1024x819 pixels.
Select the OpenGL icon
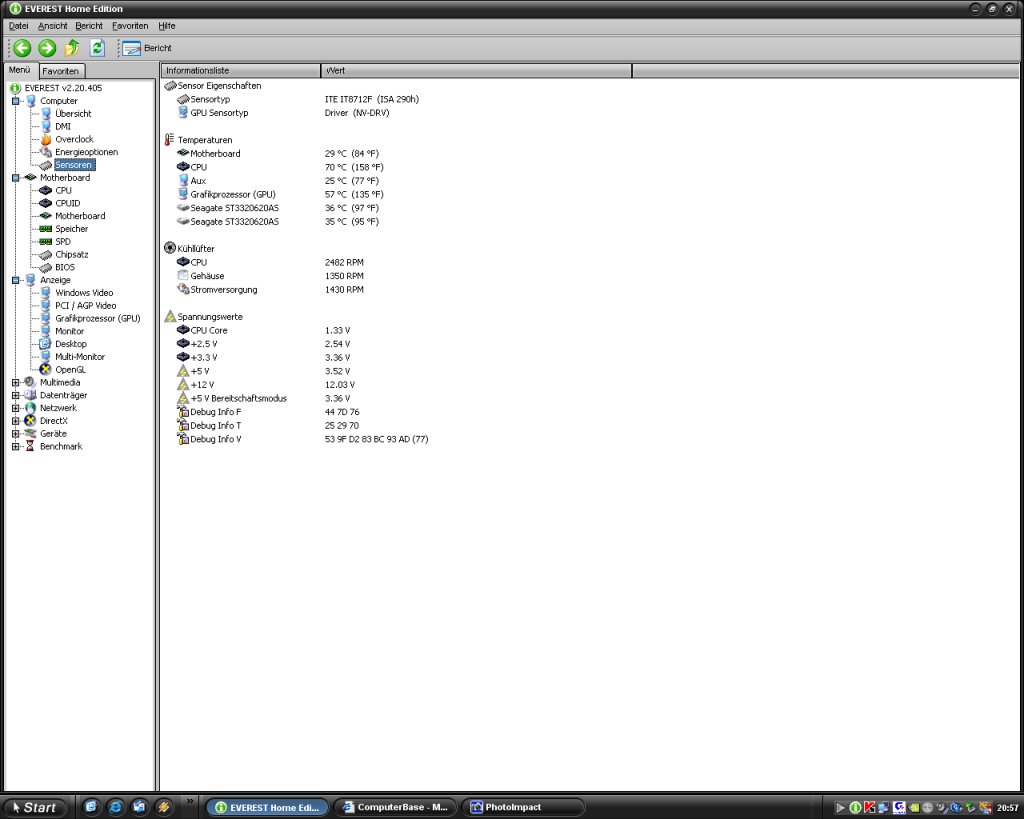[x=46, y=370]
